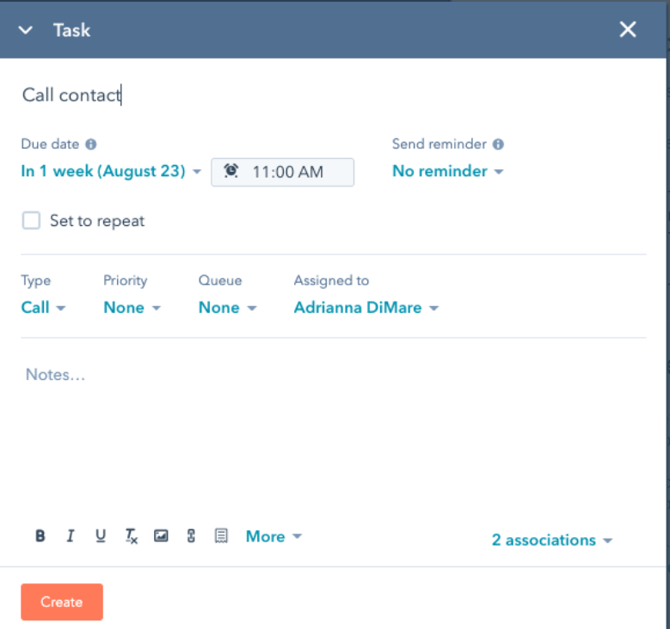
Task: Clear text formatting icon
Action: [x=131, y=536]
